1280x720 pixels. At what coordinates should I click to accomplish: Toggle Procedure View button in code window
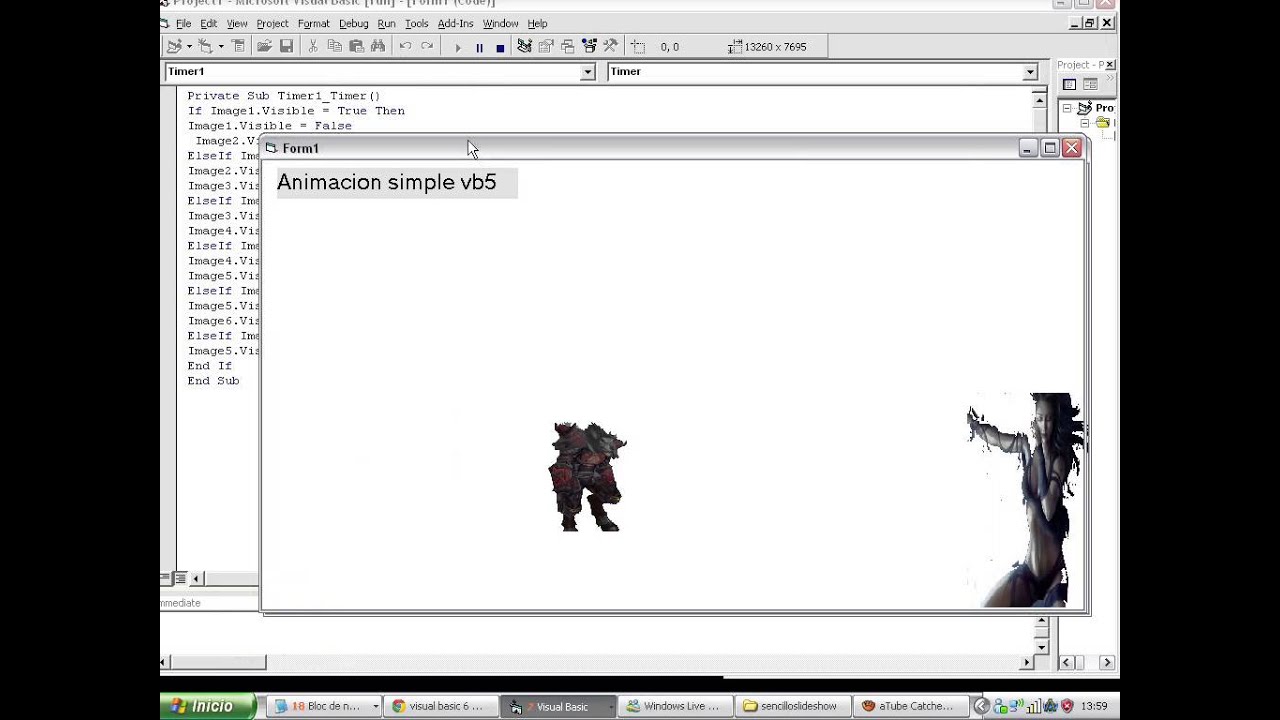[167, 578]
